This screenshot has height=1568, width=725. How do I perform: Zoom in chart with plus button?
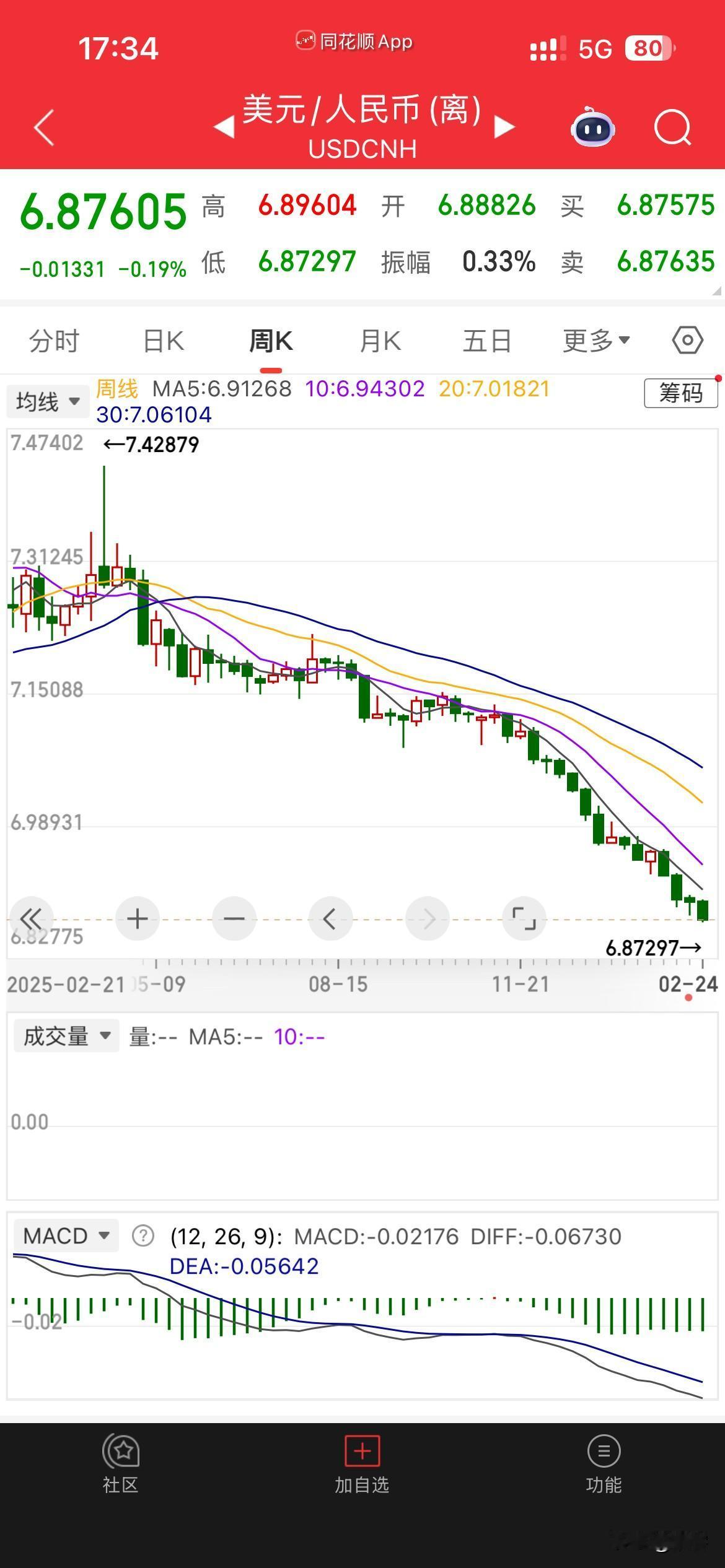coord(138,918)
